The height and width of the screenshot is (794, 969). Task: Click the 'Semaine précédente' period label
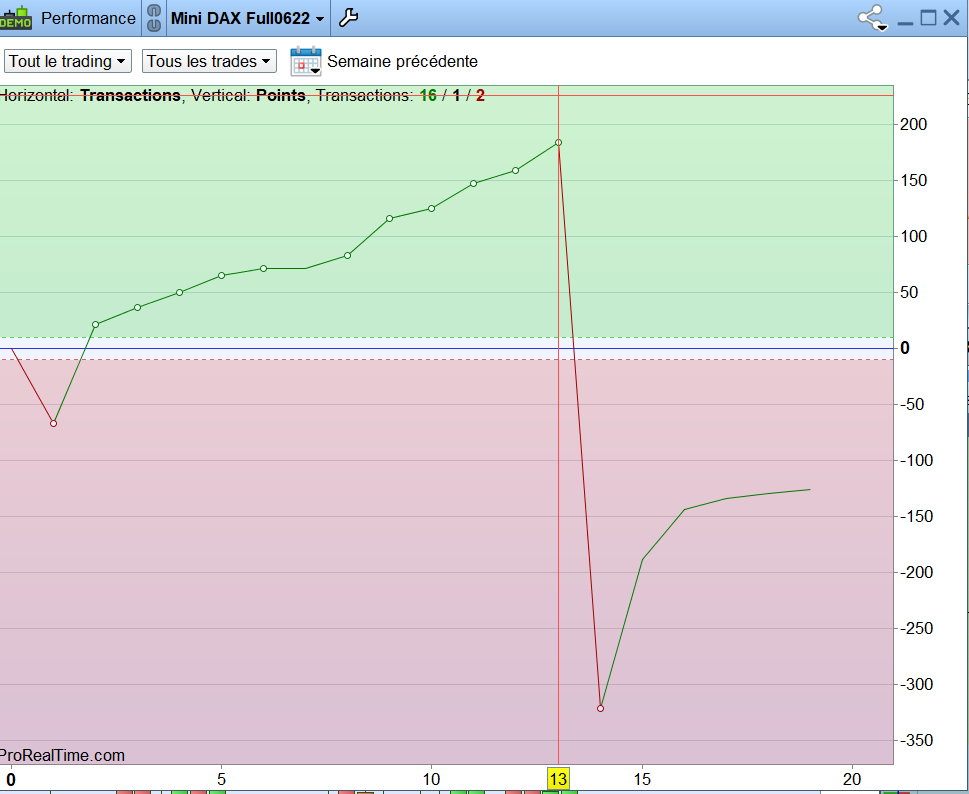click(402, 61)
